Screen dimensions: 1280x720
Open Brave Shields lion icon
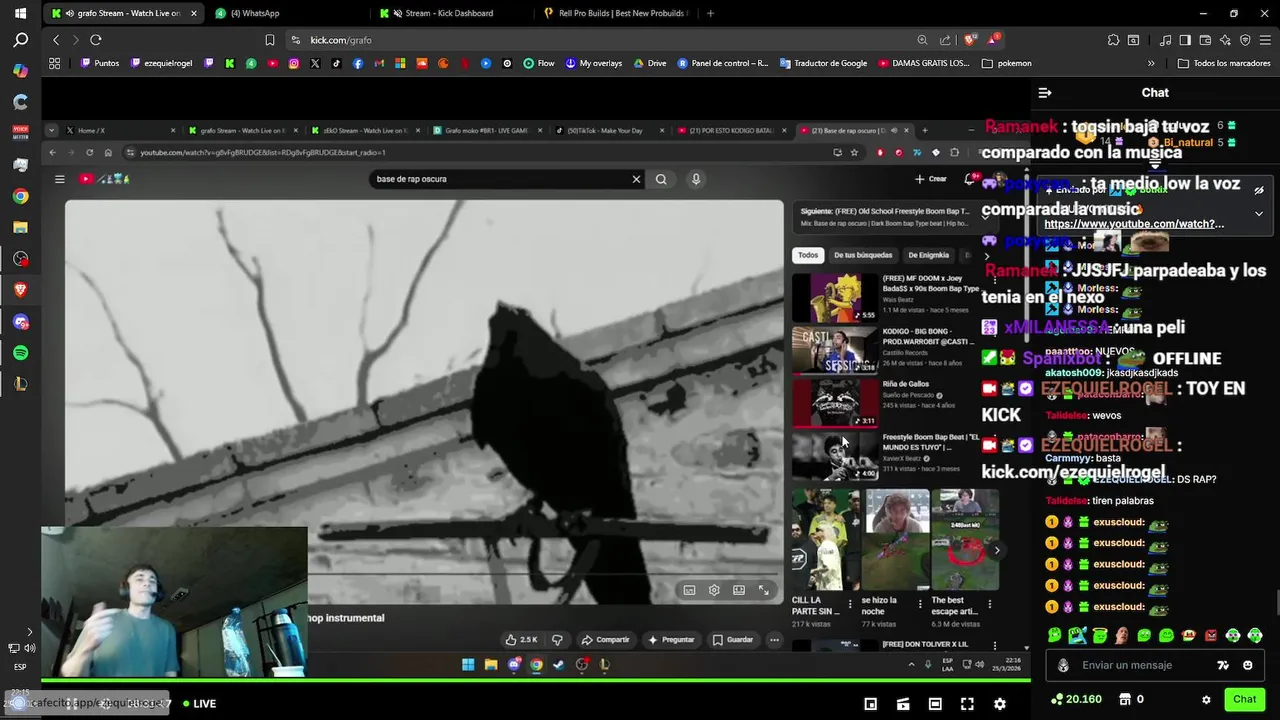coord(969,40)
